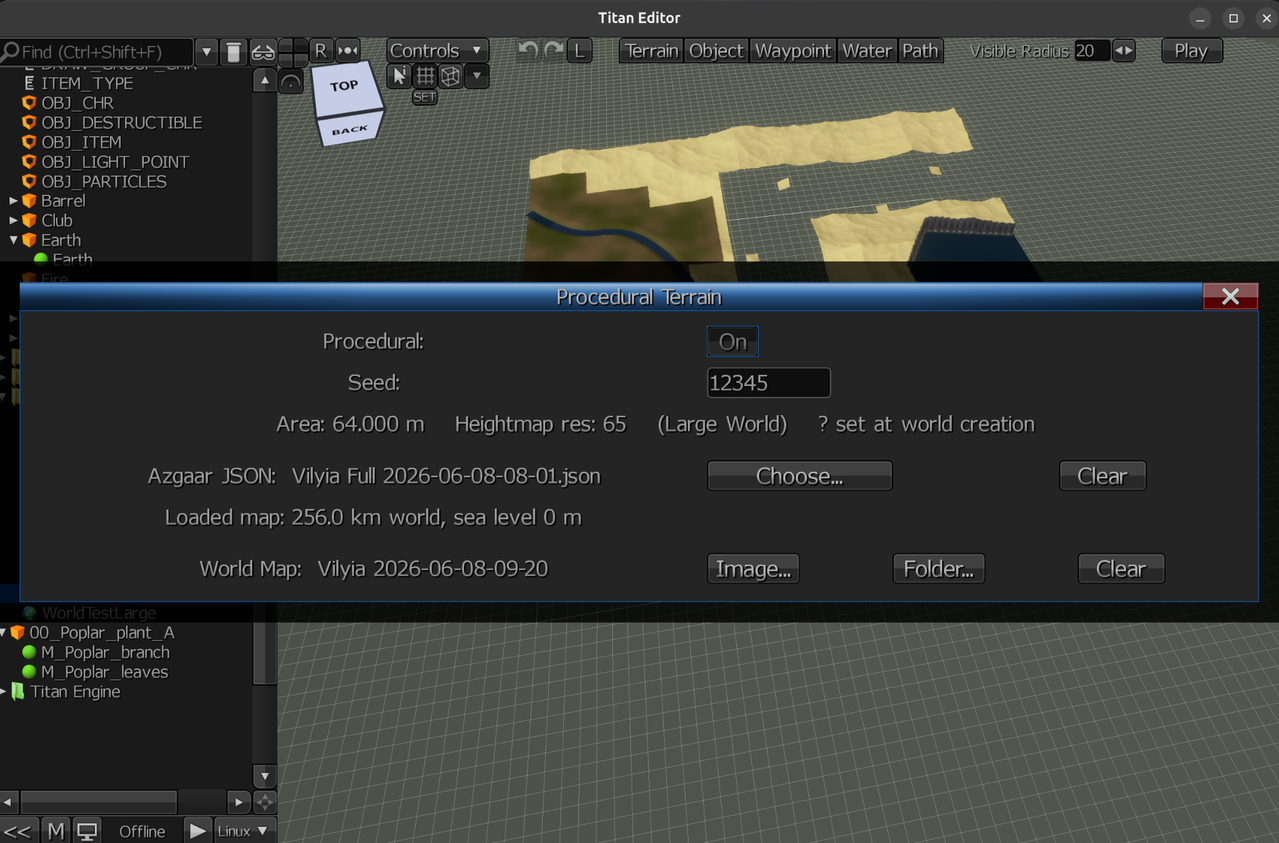Click the Seed input field
This screenshot has height=843, width=1279.
768,383
